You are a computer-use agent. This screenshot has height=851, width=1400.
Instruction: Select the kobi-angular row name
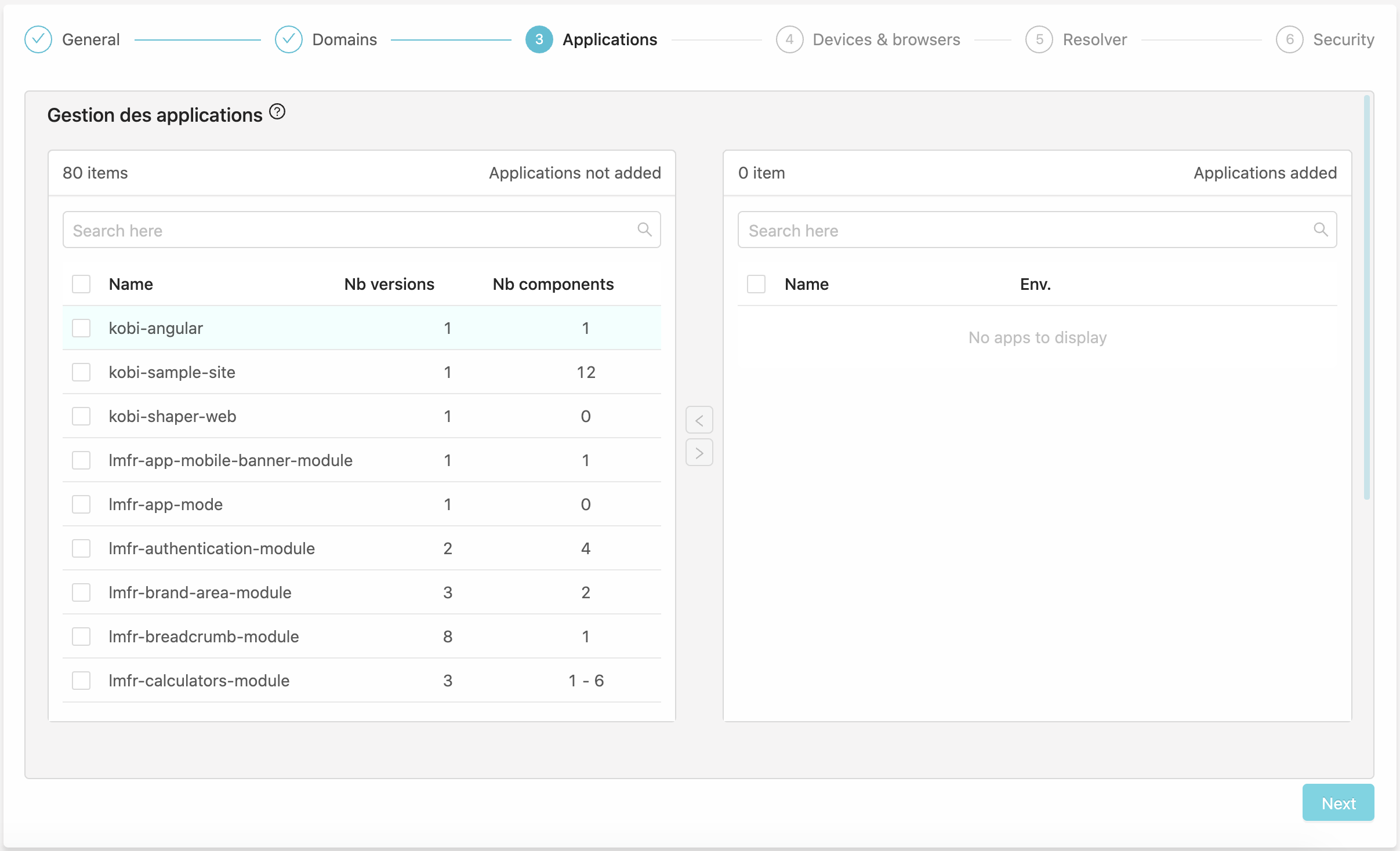click(155, 328)
